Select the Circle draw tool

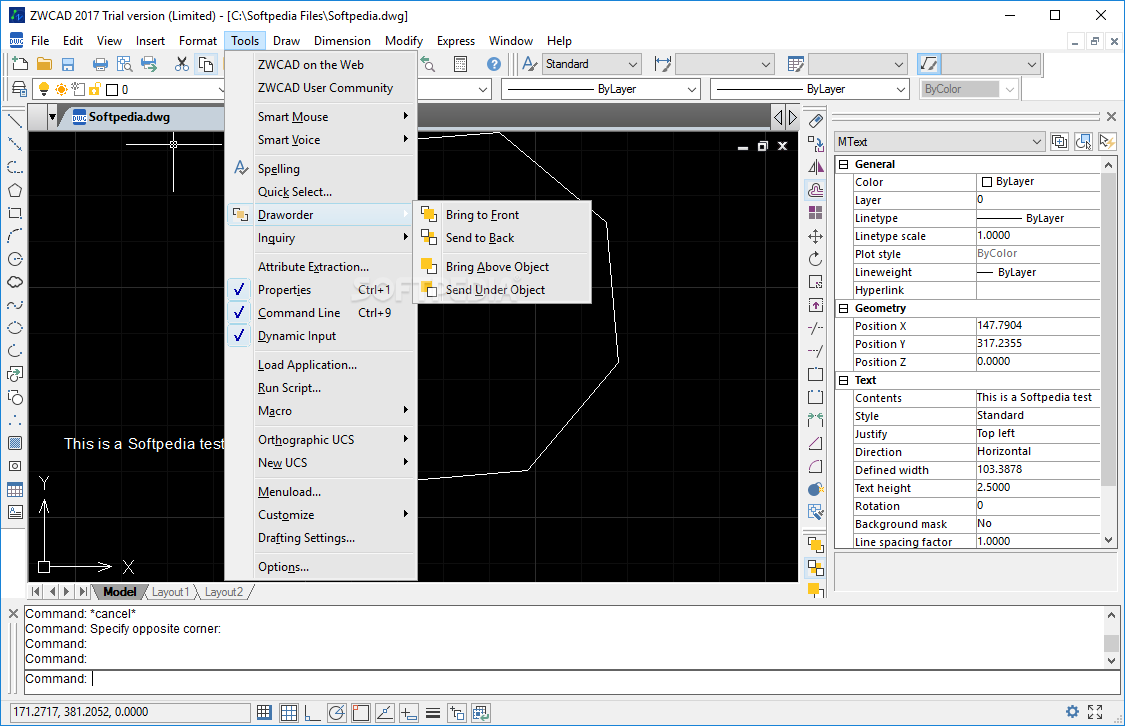tap(14, 259)
